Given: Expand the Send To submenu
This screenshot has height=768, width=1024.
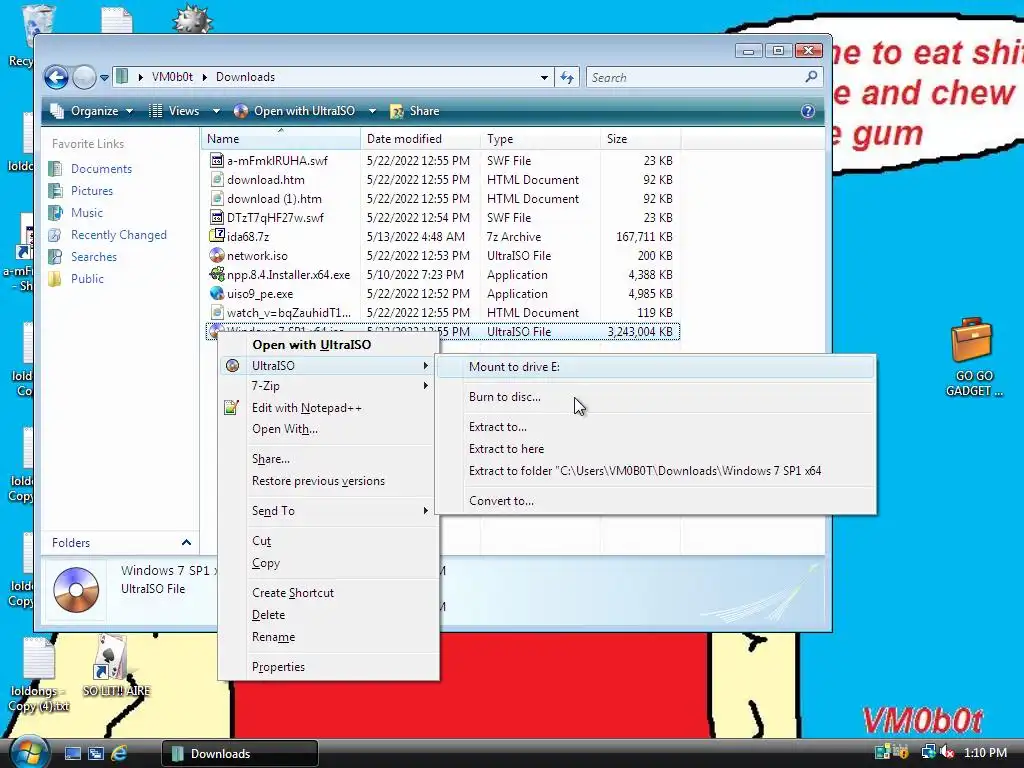Looking at the screenshot, I should click(x=329, y=511).
